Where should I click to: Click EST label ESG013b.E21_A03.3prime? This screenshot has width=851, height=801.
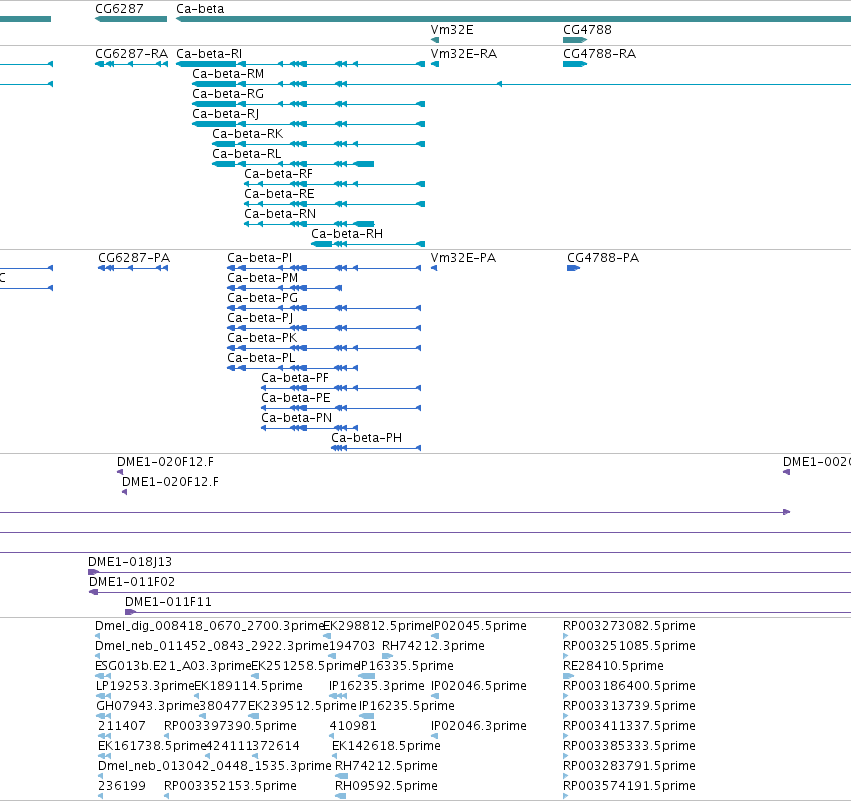(x=173, y=666)
